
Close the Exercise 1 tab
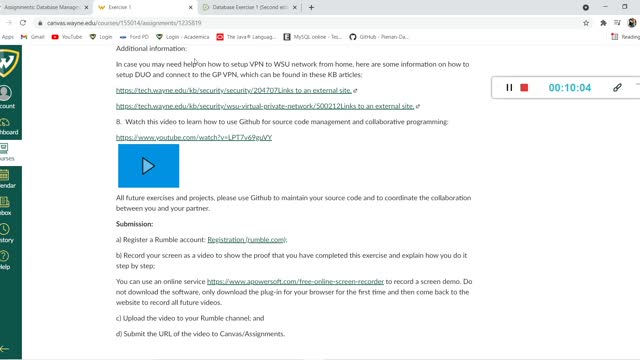tap(190, 7)
